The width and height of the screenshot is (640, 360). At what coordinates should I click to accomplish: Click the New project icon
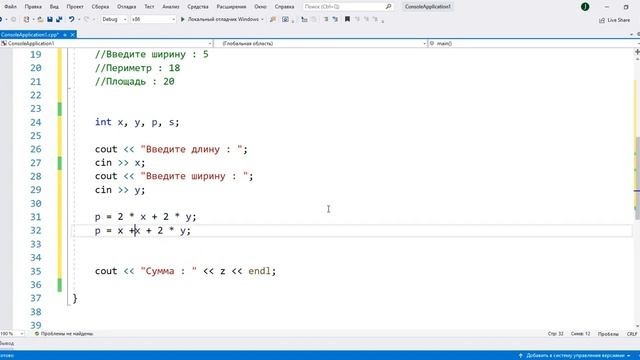(x=27, y=19)
